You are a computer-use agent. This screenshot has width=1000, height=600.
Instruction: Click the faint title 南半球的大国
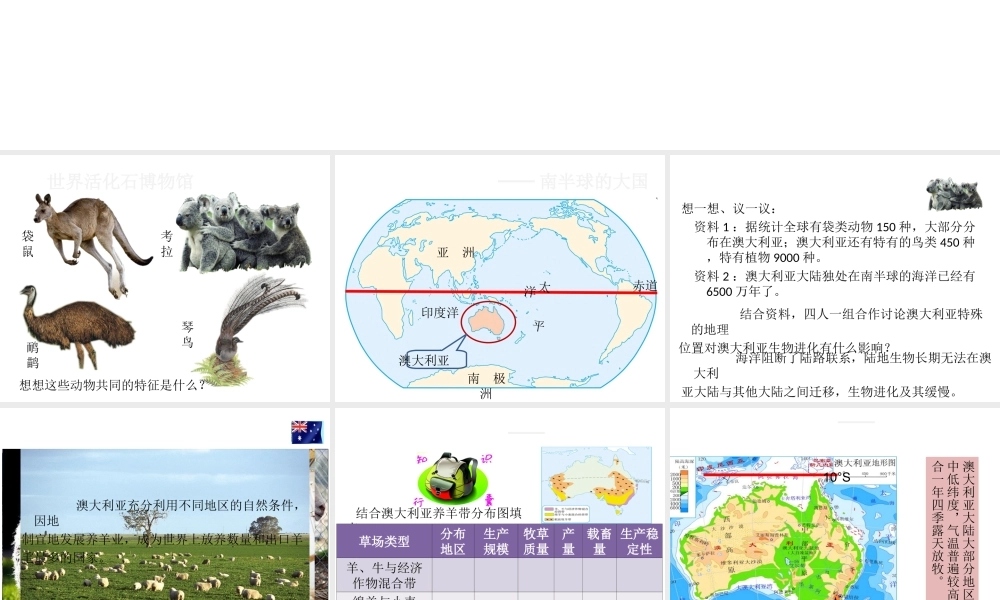594,181
